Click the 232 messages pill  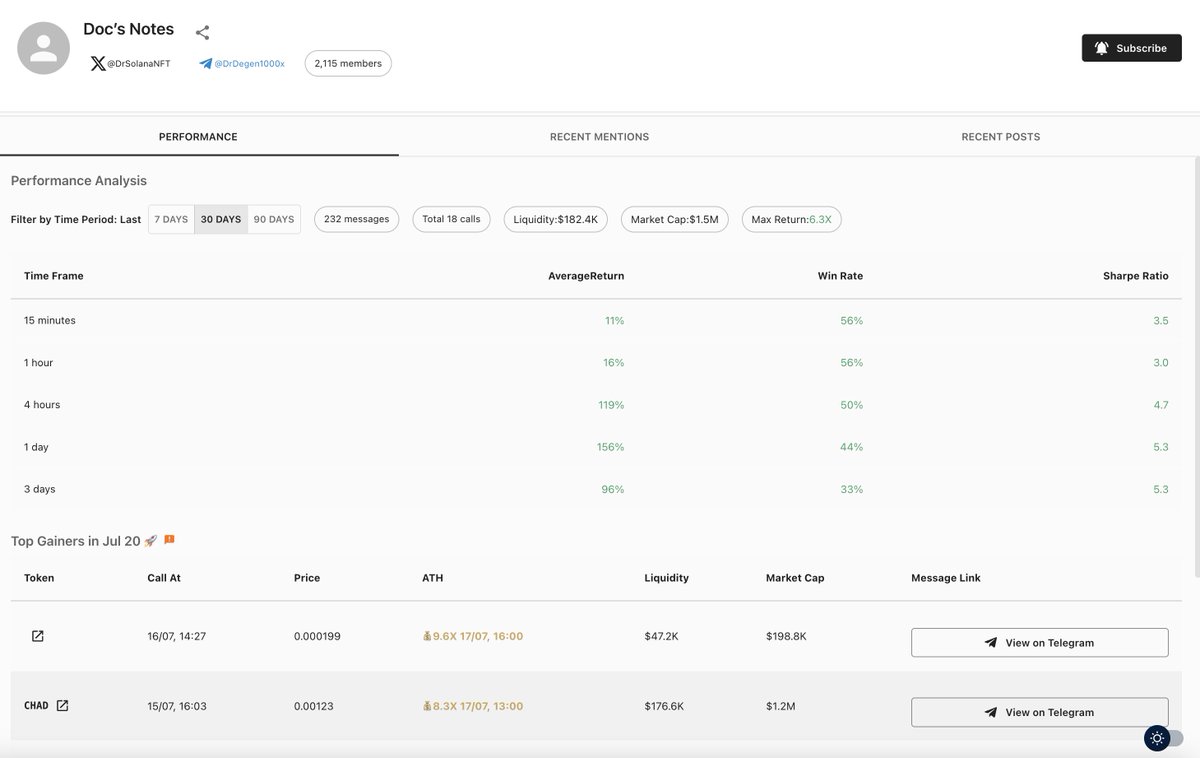pyautogui.click(x=357, y=219)
